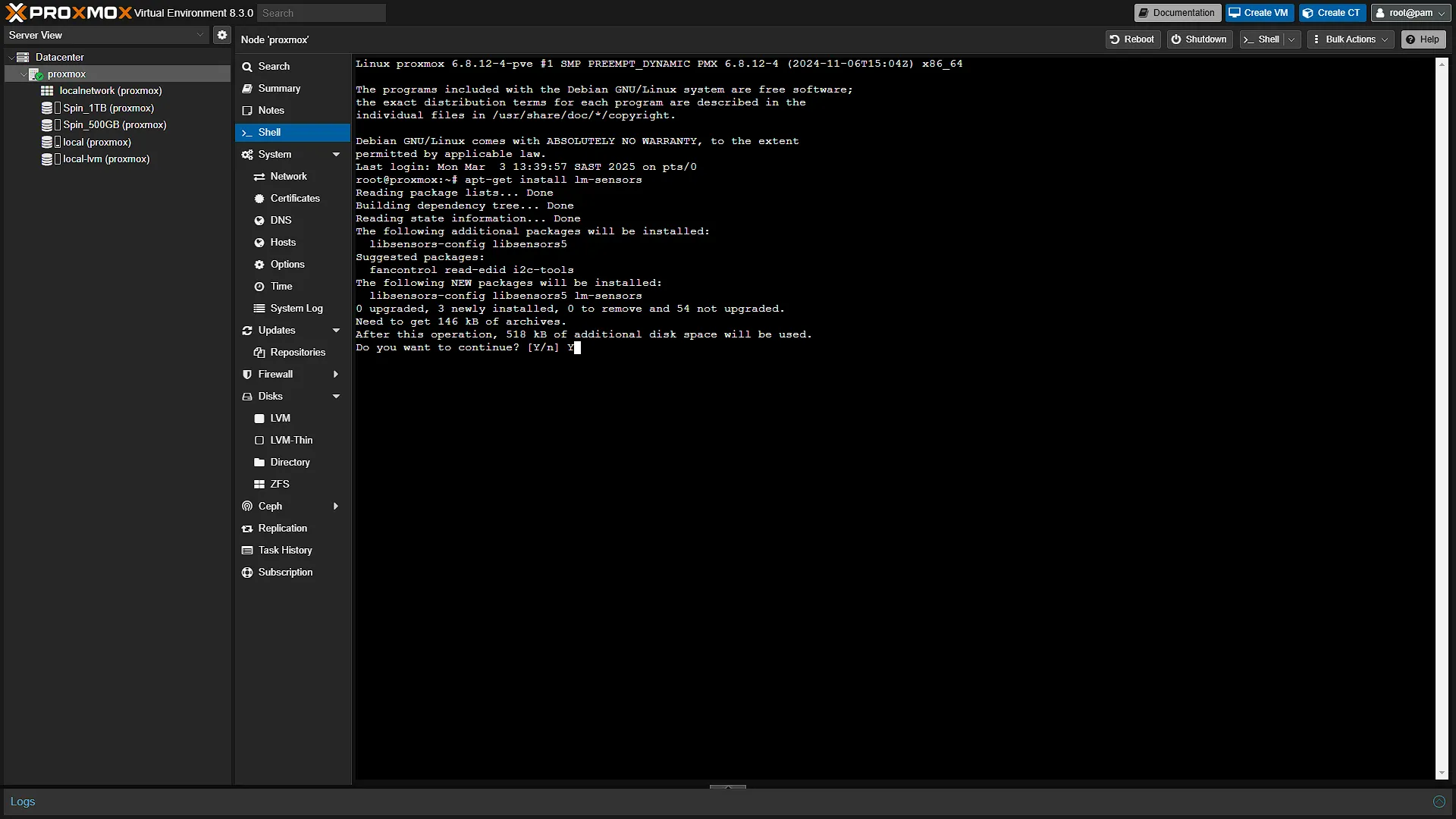The image size is (1456, 819).
Task: Open the ZFS grid icon
Action: tap(259, 485)
